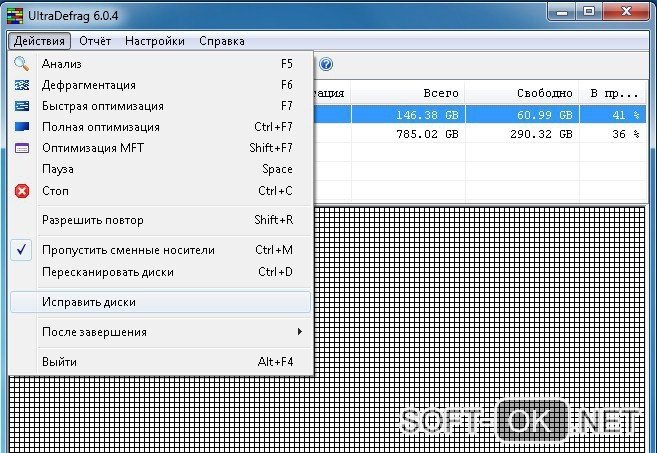
Task: Click the Оптимизация MFT icon
Action: pyautogui.click(x=22, y=148)
